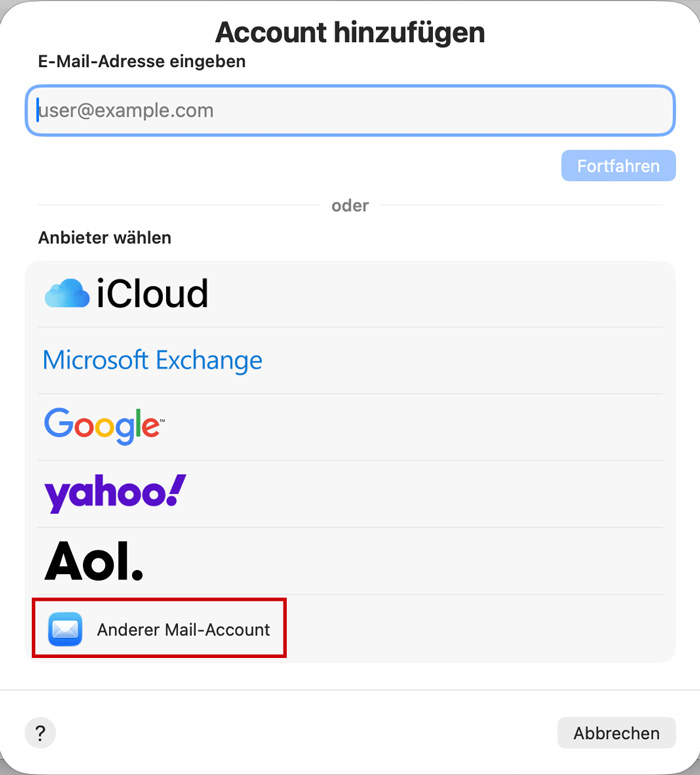Click the blue envelope mail icon

[x=65, y=629]
